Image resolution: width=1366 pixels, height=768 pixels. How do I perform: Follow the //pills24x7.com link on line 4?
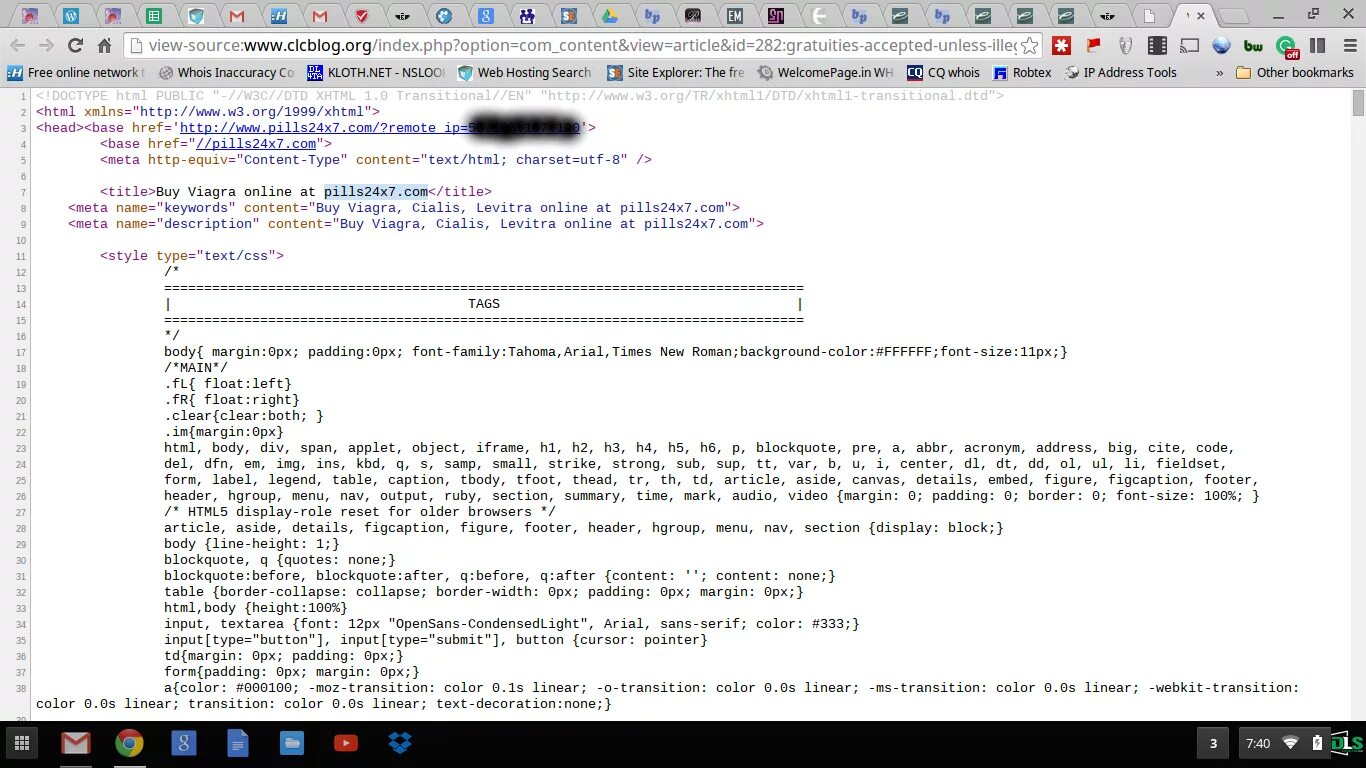[x=256, y=144]
